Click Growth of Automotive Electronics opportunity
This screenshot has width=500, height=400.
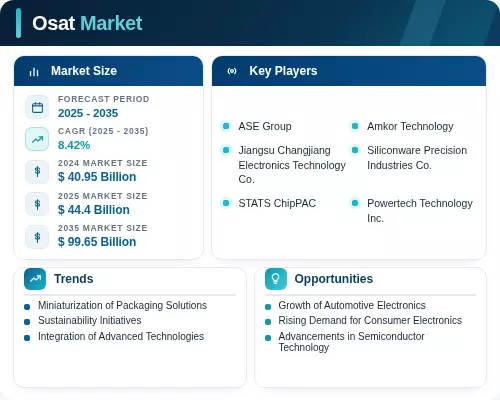tap(352, 306)
